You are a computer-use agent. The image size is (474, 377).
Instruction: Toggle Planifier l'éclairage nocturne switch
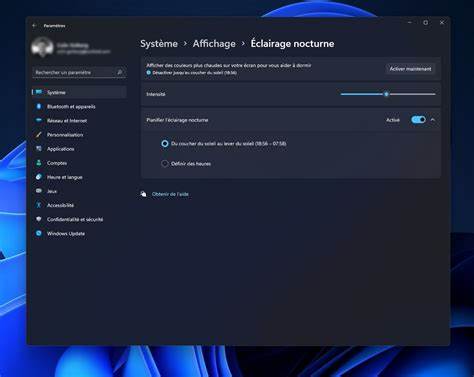coord(418,120)
